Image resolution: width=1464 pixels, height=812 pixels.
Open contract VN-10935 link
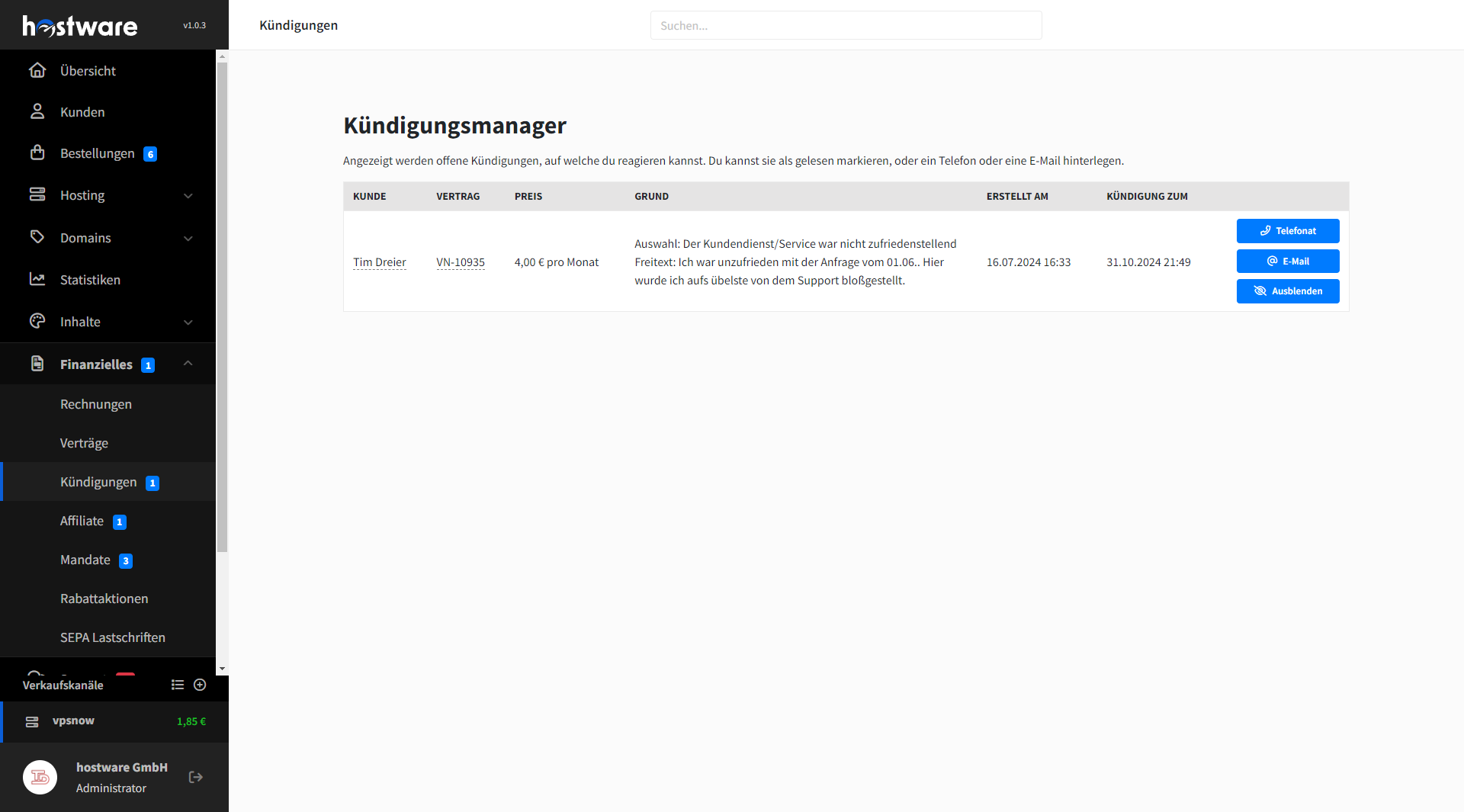pyautogui.click(x=460, y=262)
